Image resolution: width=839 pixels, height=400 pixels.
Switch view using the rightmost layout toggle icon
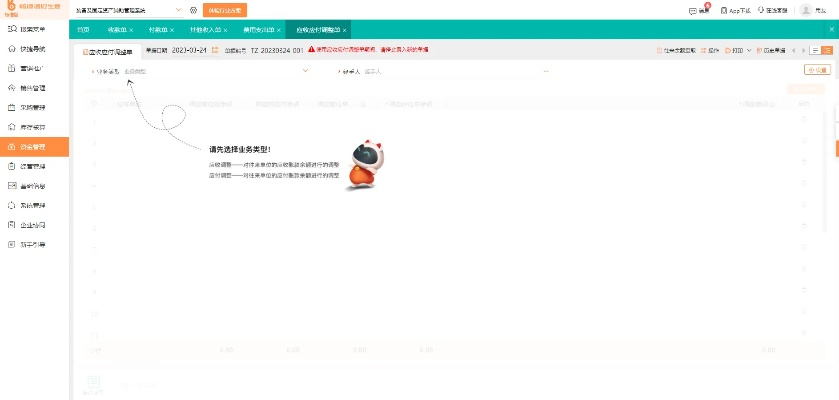coord(827,49)
